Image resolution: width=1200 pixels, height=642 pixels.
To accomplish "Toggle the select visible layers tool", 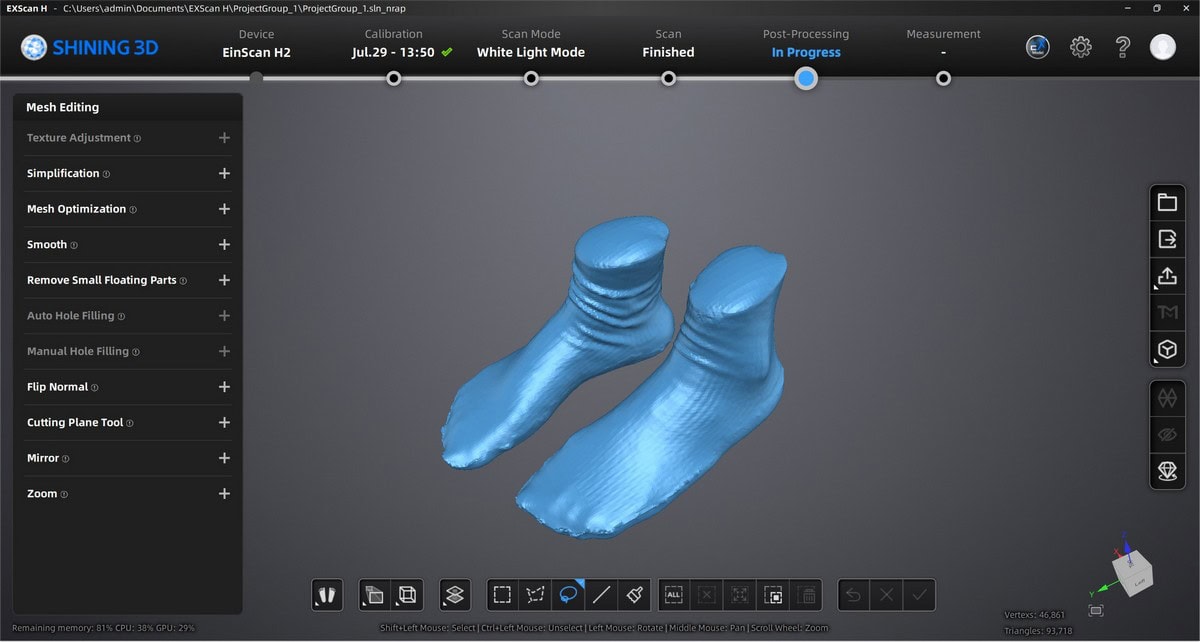I will point(455,595).
